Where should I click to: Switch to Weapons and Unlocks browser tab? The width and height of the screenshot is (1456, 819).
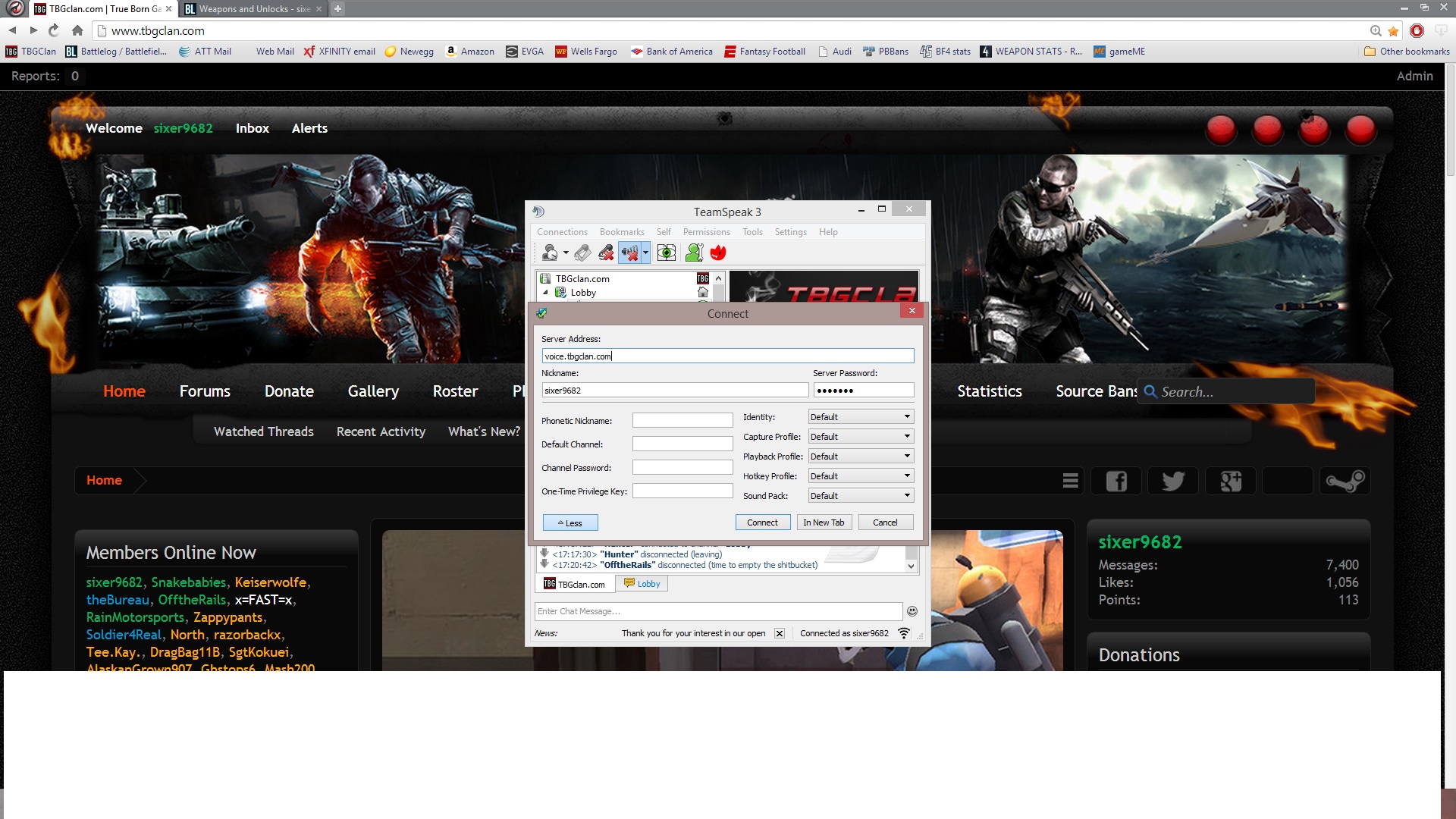[254, 9]
